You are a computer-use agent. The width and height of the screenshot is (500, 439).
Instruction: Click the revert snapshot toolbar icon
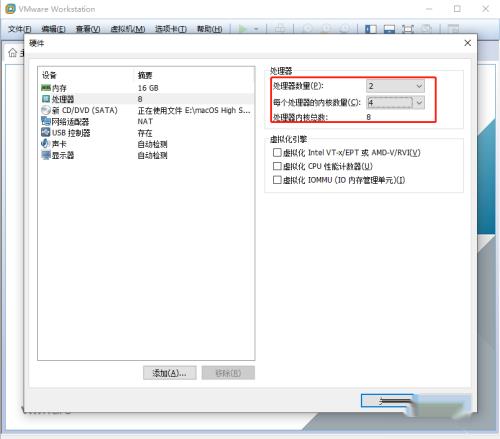pos(326,29)
